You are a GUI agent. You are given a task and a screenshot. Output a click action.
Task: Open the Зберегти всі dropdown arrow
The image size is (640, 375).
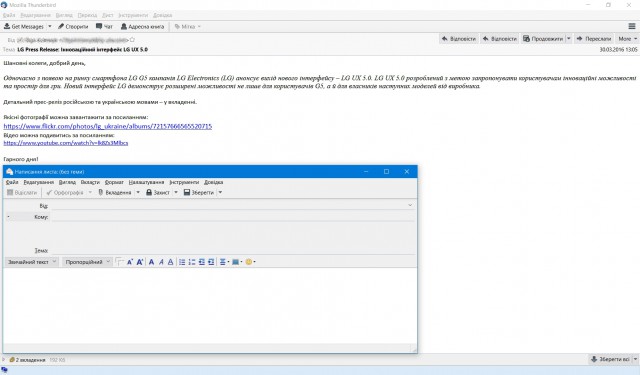[x=635, y=359]
